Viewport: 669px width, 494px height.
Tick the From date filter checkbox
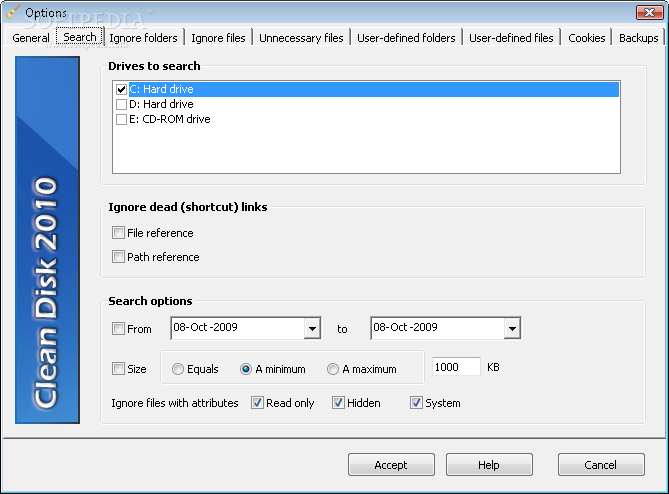tap(118, 328)
